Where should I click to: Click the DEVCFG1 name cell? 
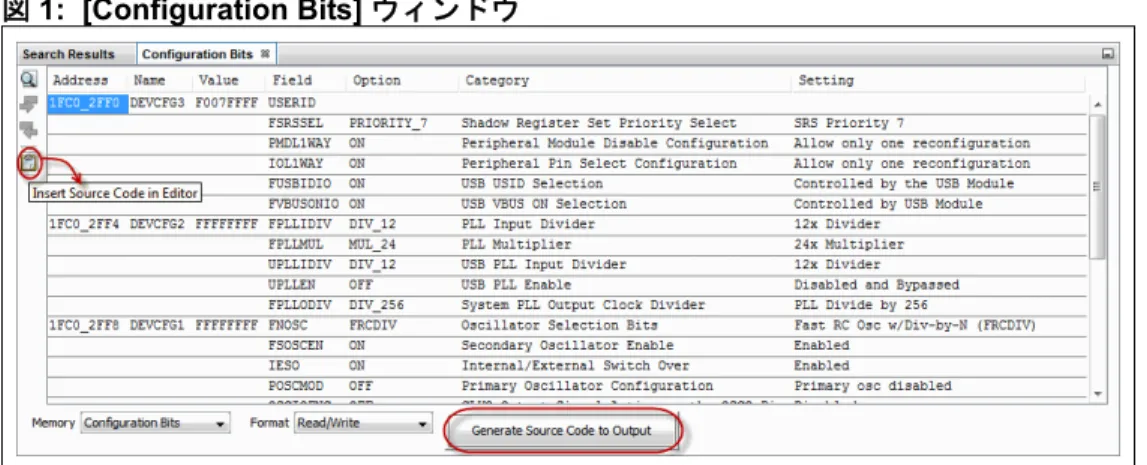[x=159, y=325]
